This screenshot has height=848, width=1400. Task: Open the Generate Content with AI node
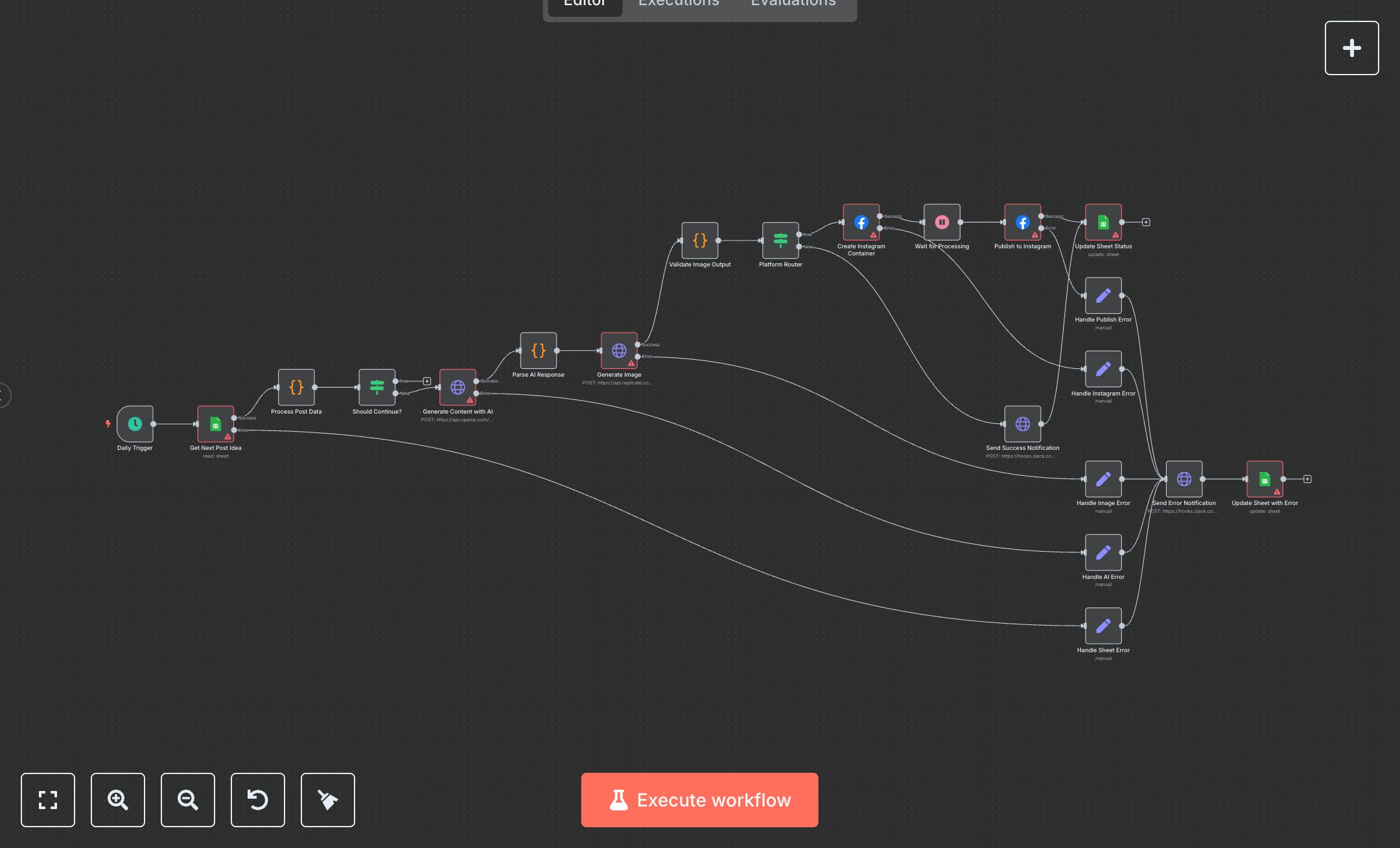point(458,388)
